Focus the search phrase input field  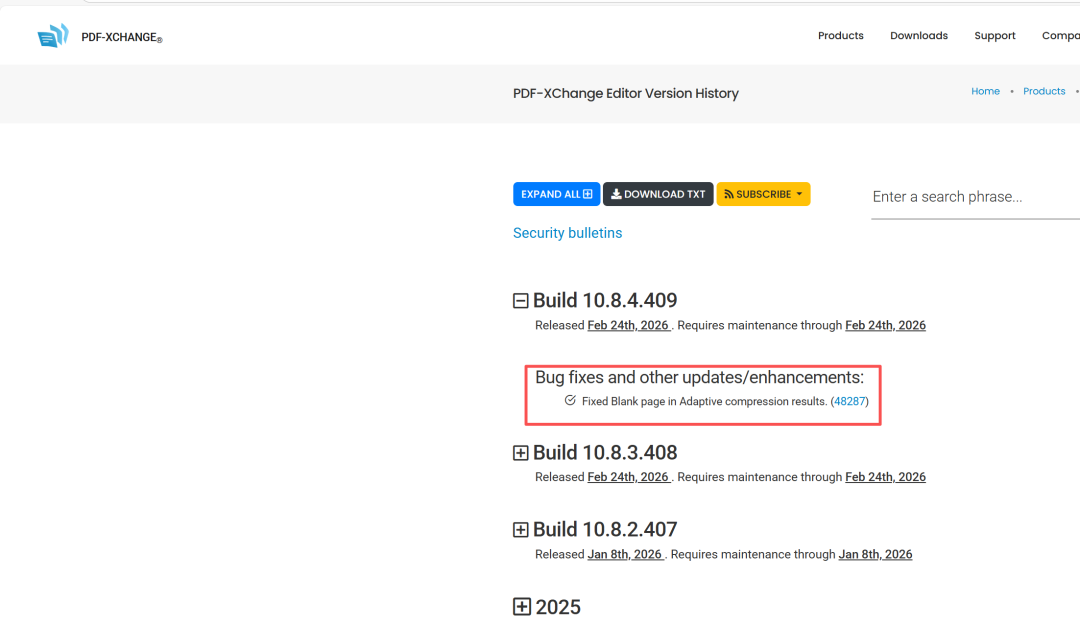coord(975,197)
